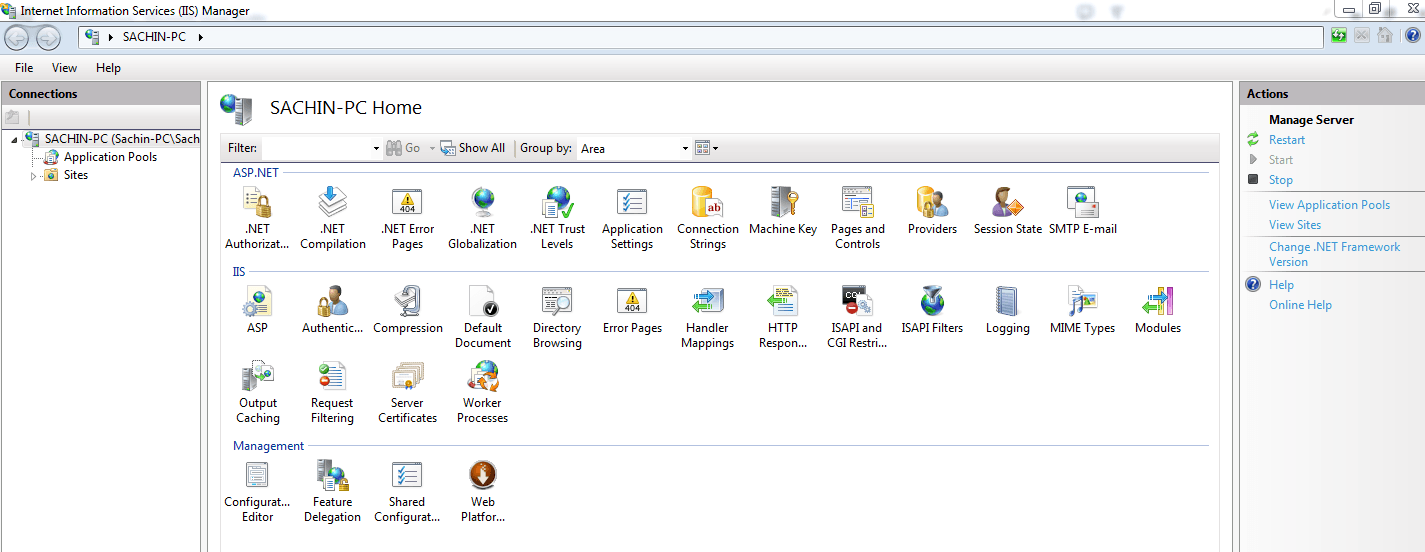This screenshot has height=552, width=1425.
Task: Click the Back navigation arrow
Action: click(17, 38)
